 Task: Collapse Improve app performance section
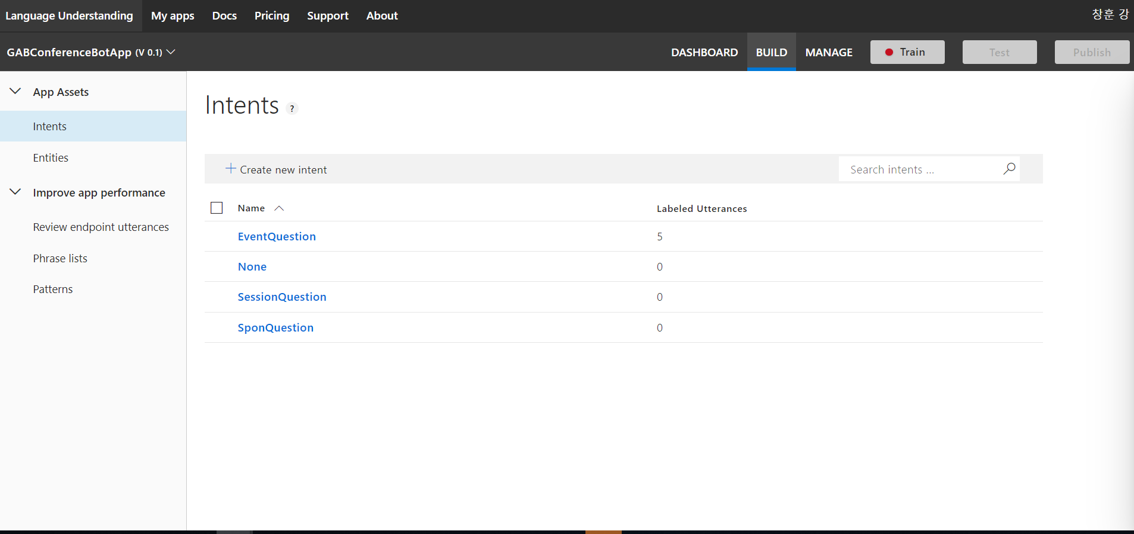click(x=14, y=192)
